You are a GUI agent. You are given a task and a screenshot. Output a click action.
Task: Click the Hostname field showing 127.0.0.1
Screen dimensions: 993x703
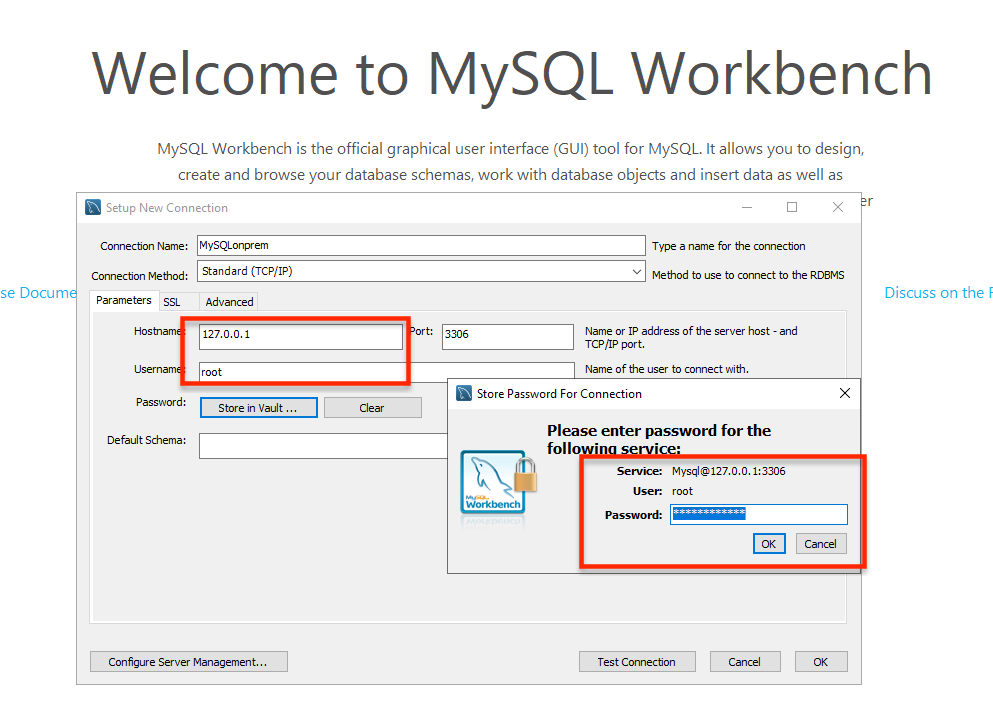[x=301, y=336]
